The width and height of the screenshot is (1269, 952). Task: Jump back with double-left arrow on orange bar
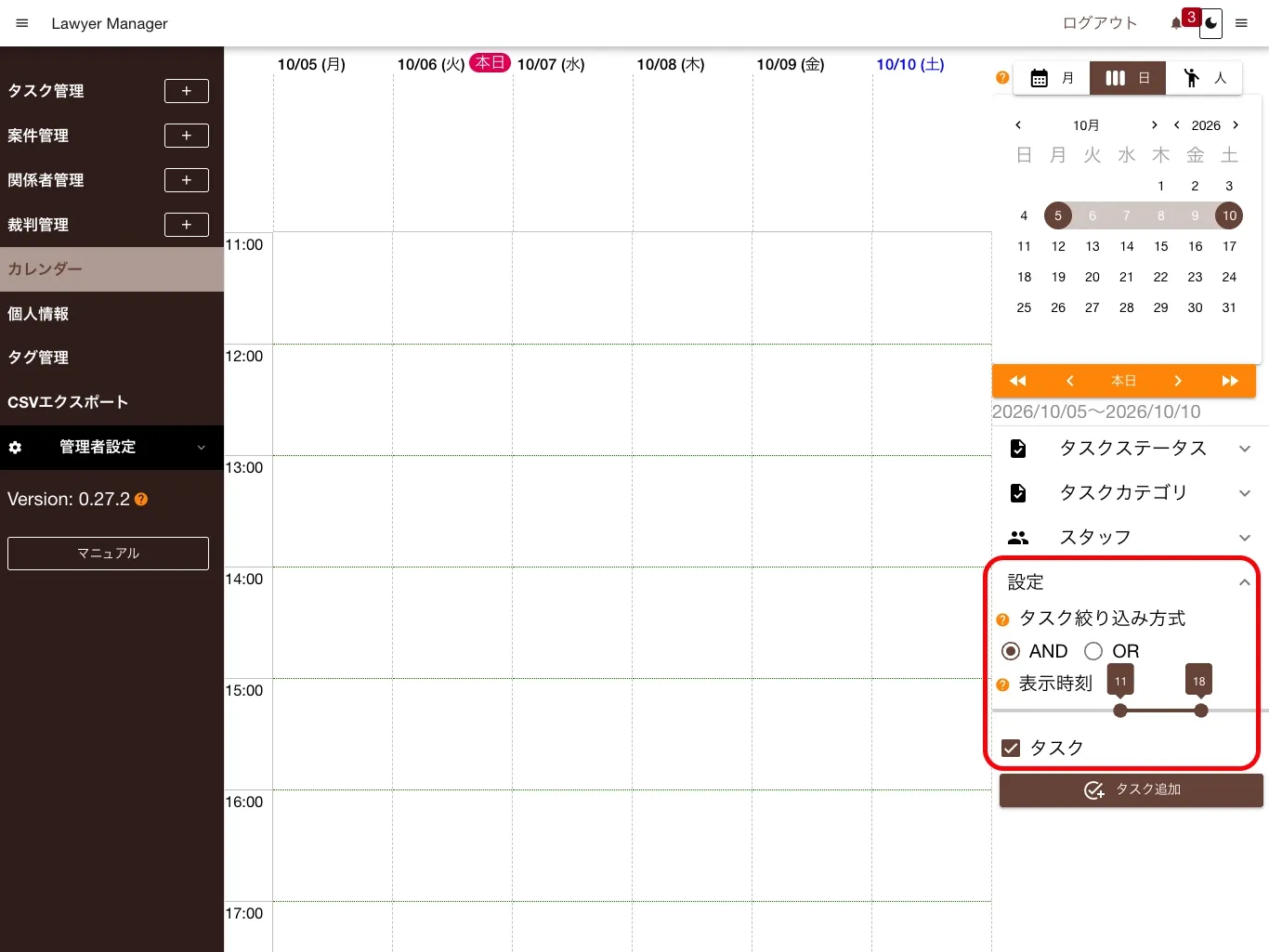point(1018,381)
